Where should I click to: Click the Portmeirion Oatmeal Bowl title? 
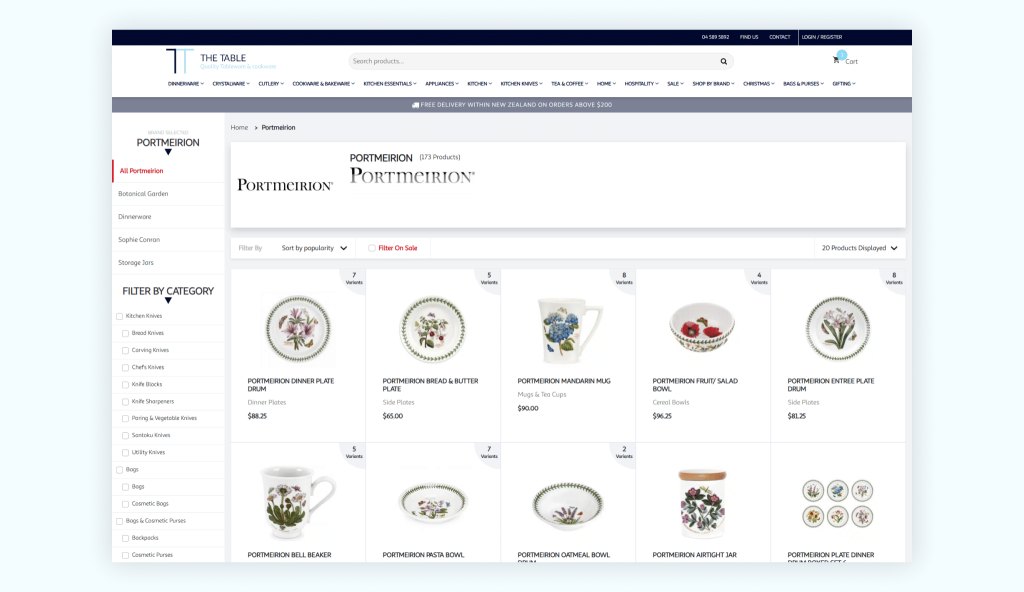564,557
